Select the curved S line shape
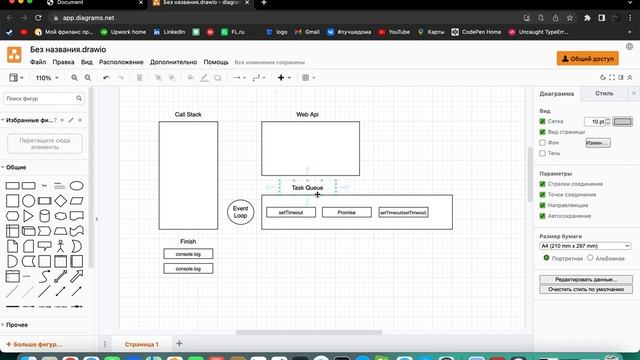This screenshot has height=360, width=640. point(44,276)
